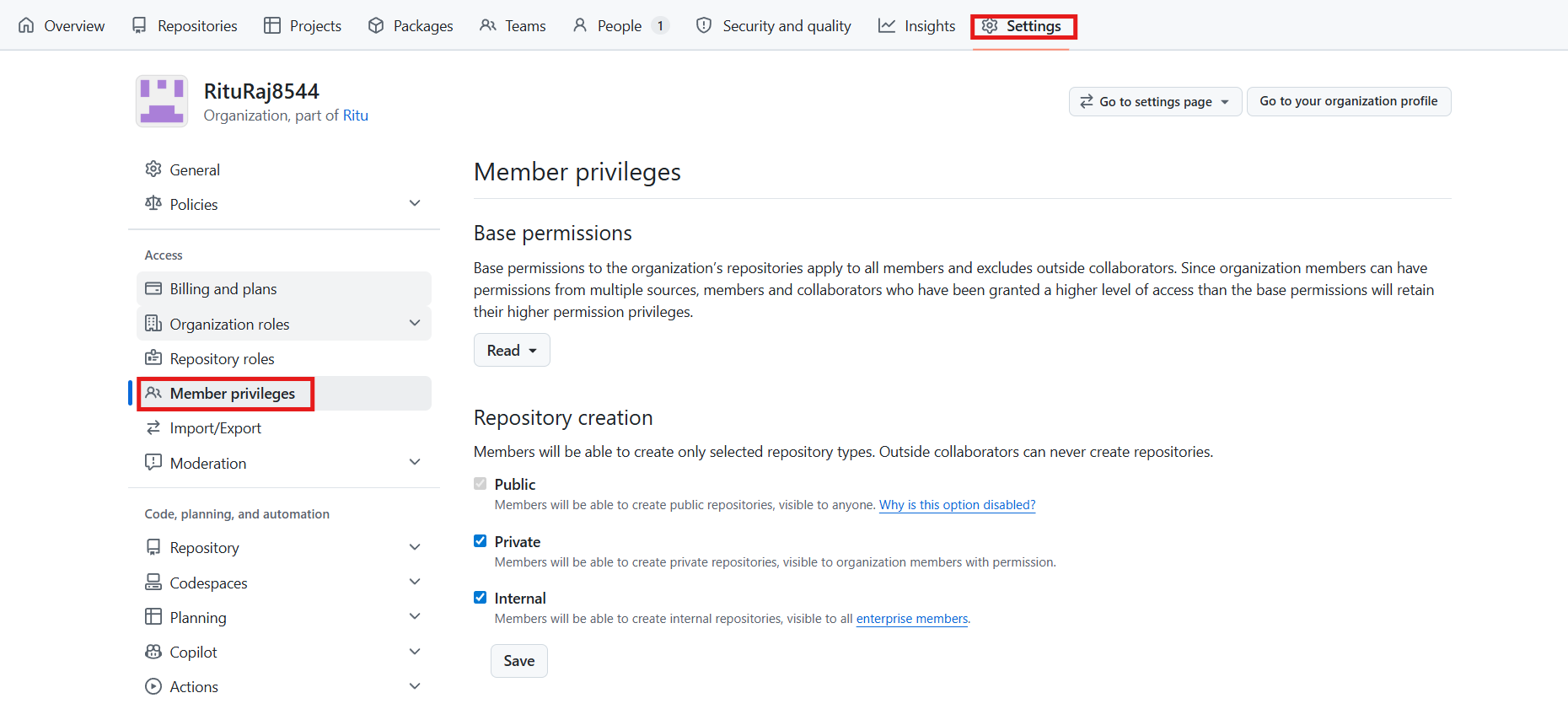1568x709 pixels.
Task: Click the Projects table icon in top nav
Action: tap(272, 25)
